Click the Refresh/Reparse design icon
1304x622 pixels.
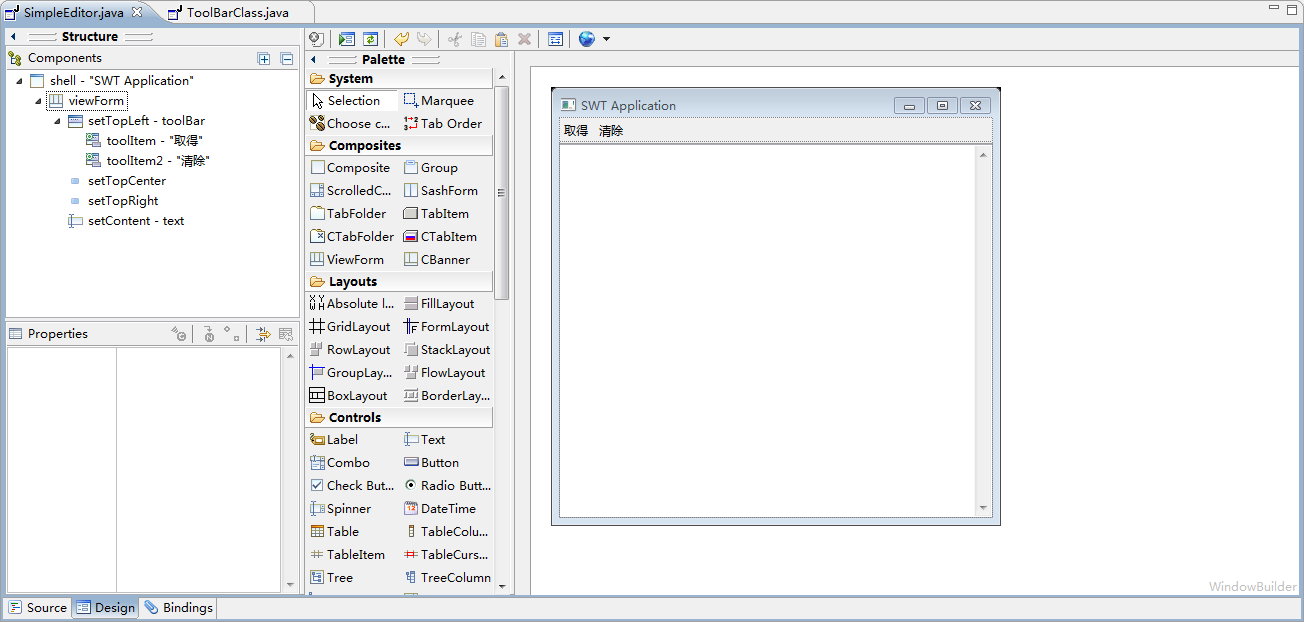(x=370, y=39)
